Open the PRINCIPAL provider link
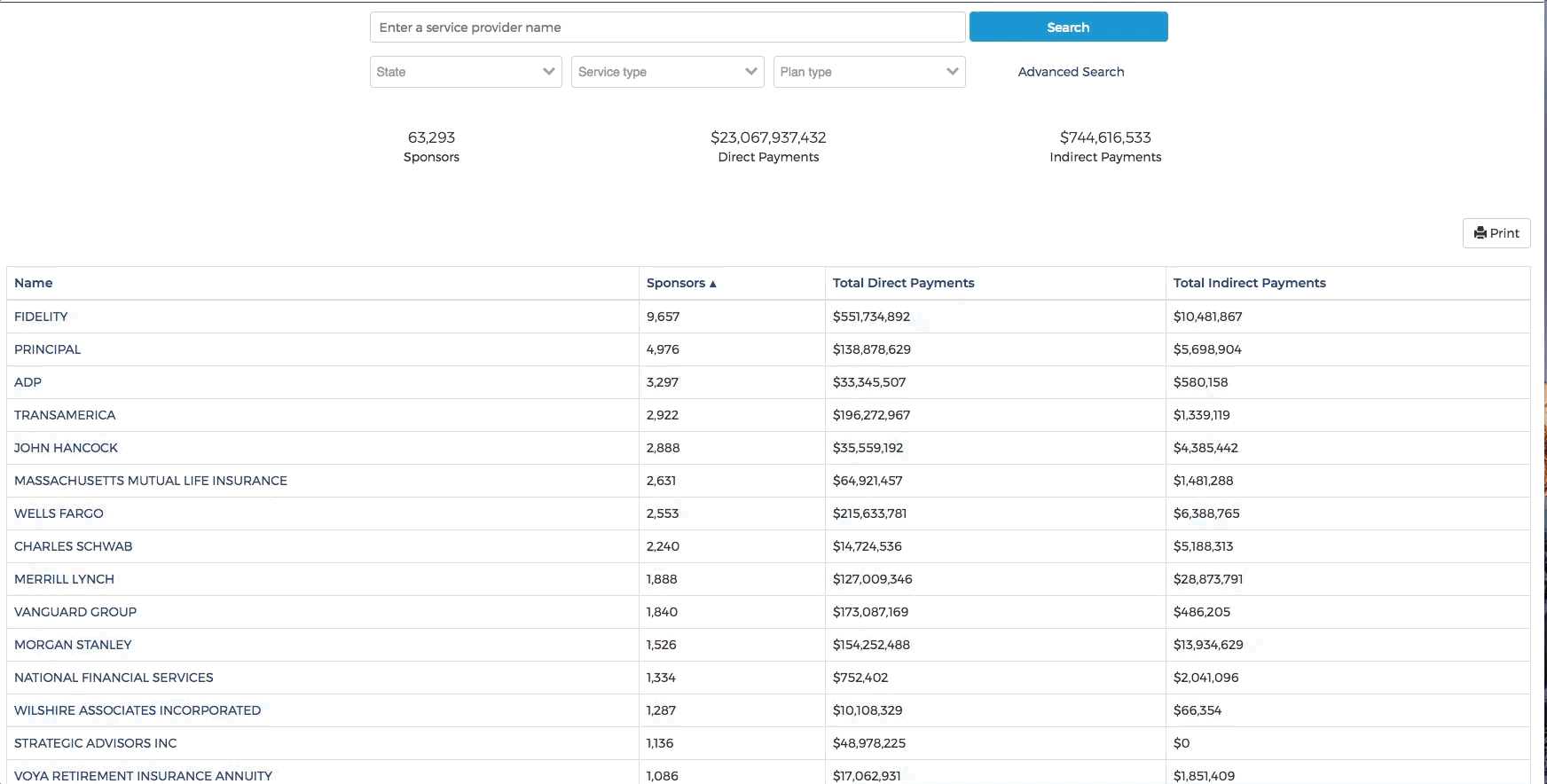This screenshot has width=1547, height=784. [x=47, y=349]
